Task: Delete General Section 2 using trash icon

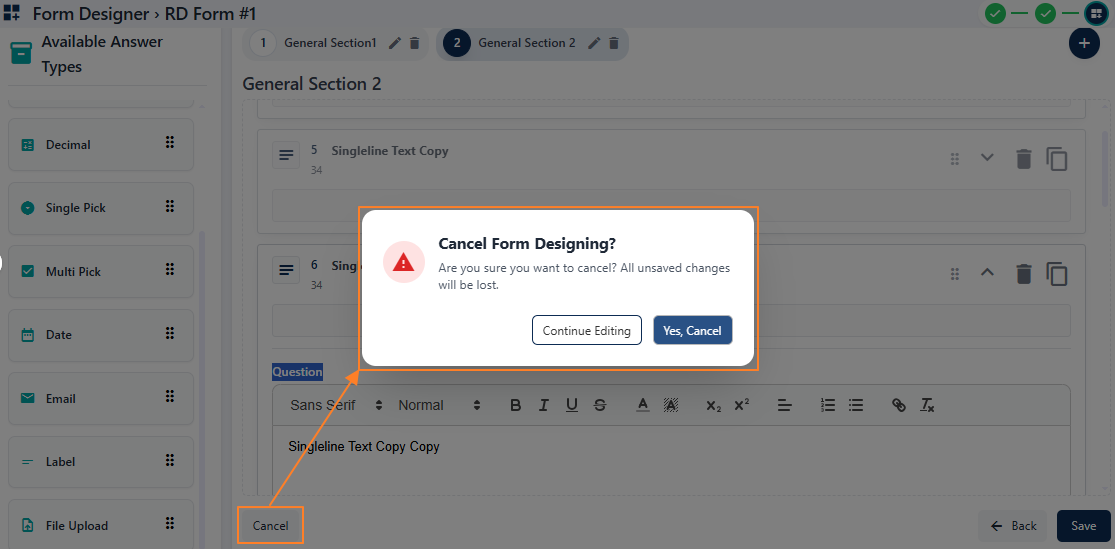Action: click(614, 43)
